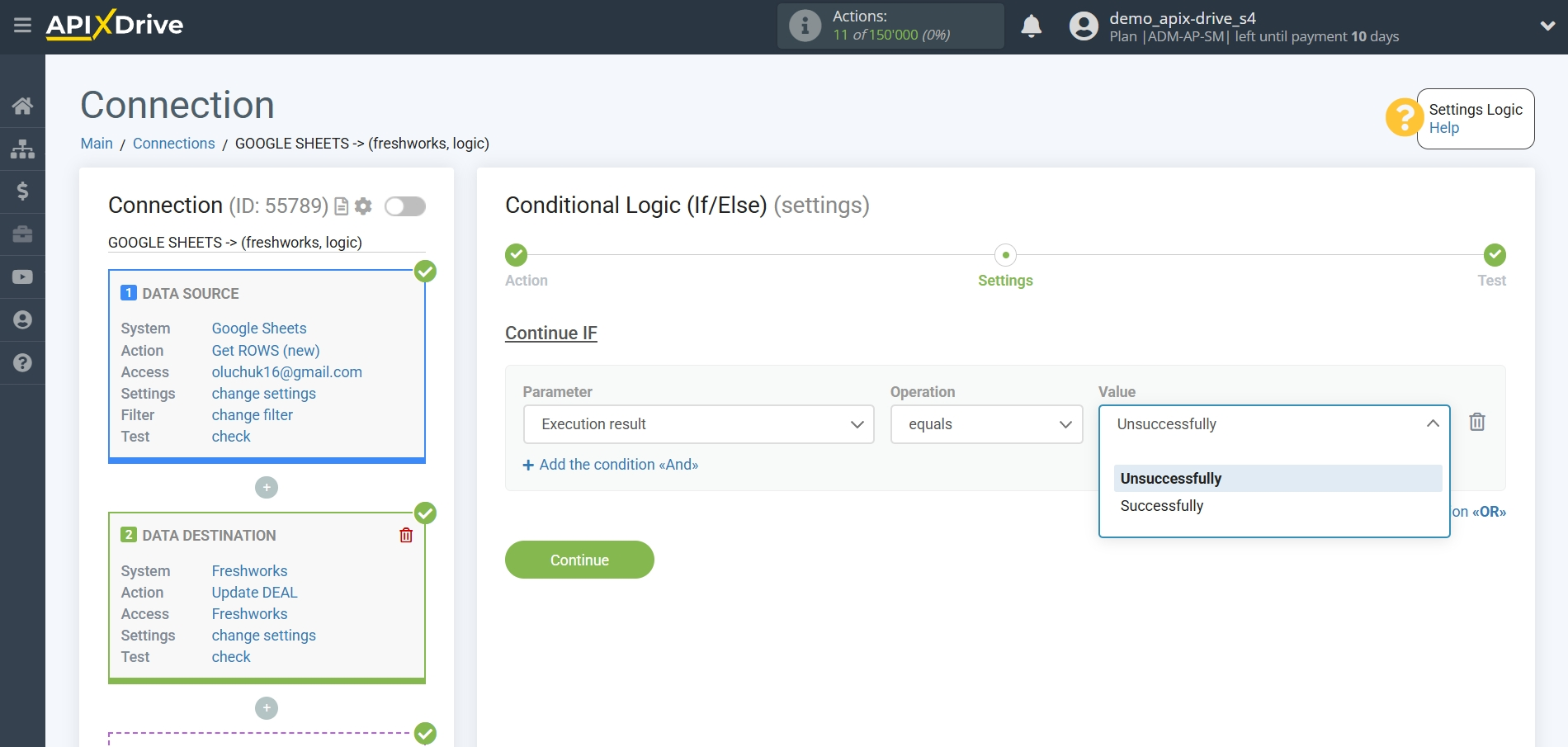Open the notifications bell

(x=1031, y=26)
